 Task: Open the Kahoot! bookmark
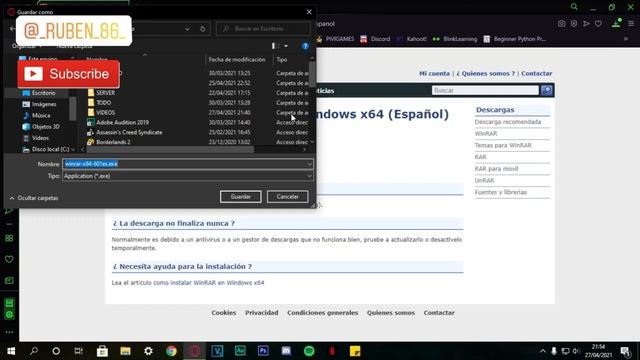click(x=411, y=39)
